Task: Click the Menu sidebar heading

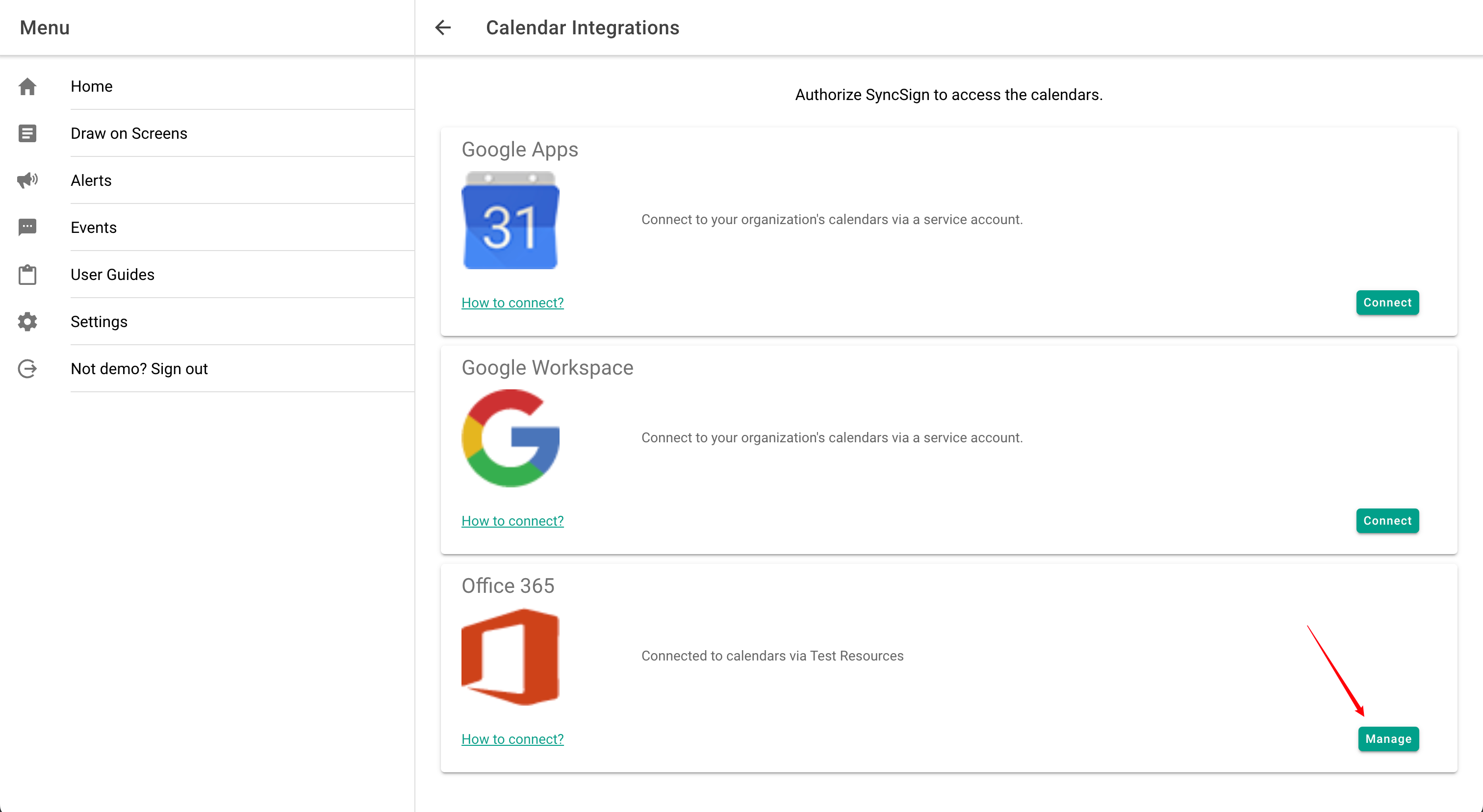Action: [x=45, y=27]
